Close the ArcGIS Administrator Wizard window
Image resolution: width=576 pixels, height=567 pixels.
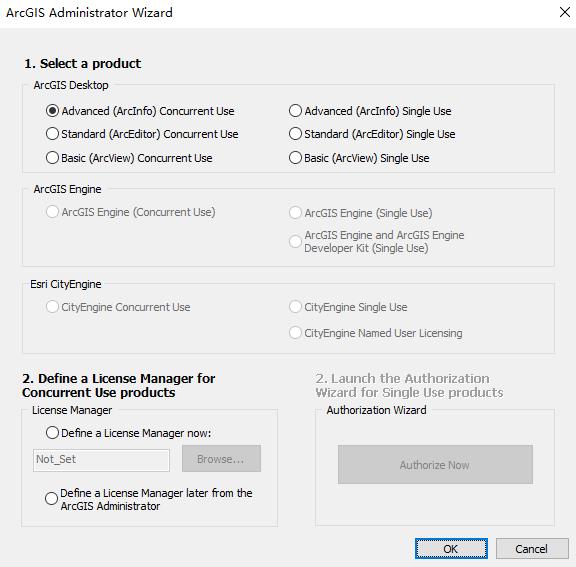pos(565,12)
